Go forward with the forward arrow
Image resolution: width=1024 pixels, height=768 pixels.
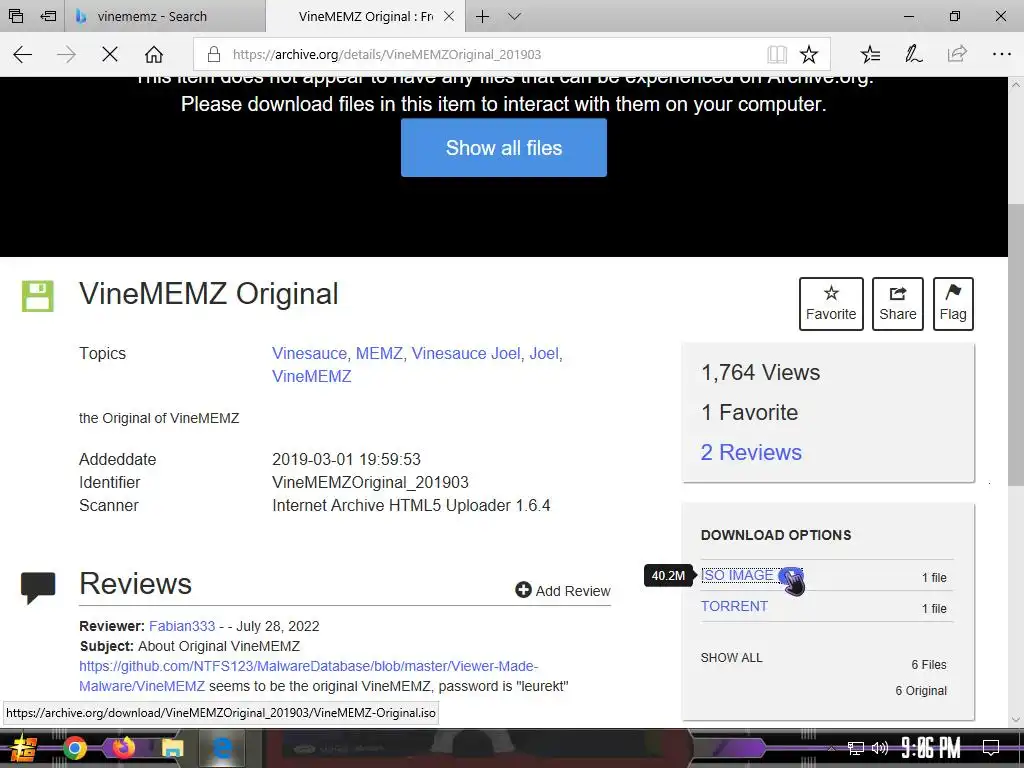coord(66,54)
